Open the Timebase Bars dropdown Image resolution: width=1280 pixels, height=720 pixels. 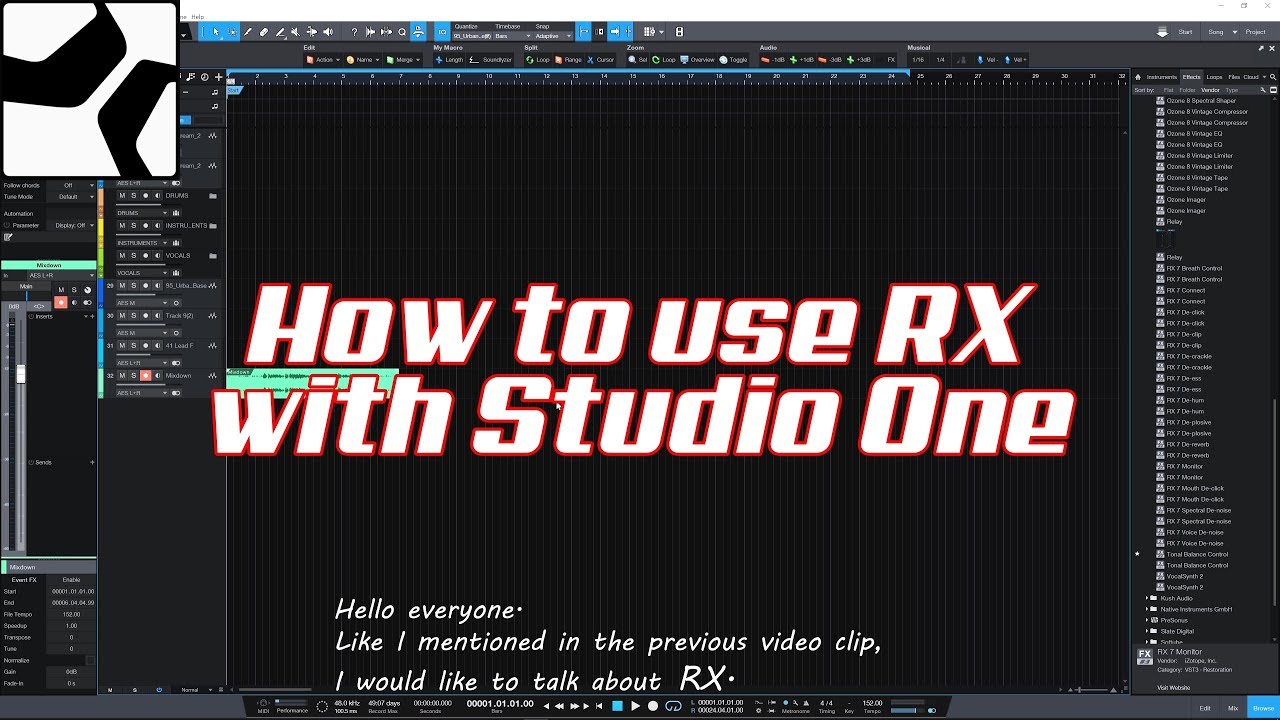pyautogui.click(x=512, y=36)
